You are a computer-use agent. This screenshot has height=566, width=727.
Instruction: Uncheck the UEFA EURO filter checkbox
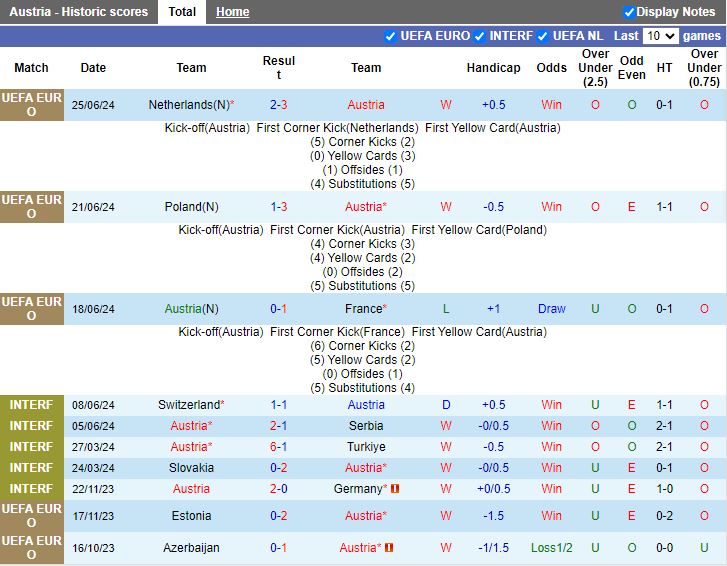pos(390,36)
